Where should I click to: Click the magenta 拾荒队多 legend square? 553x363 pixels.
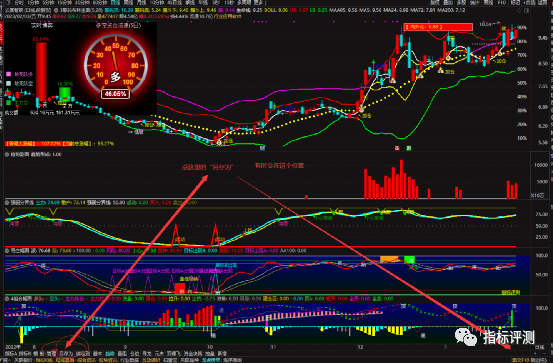coord(8,74)
